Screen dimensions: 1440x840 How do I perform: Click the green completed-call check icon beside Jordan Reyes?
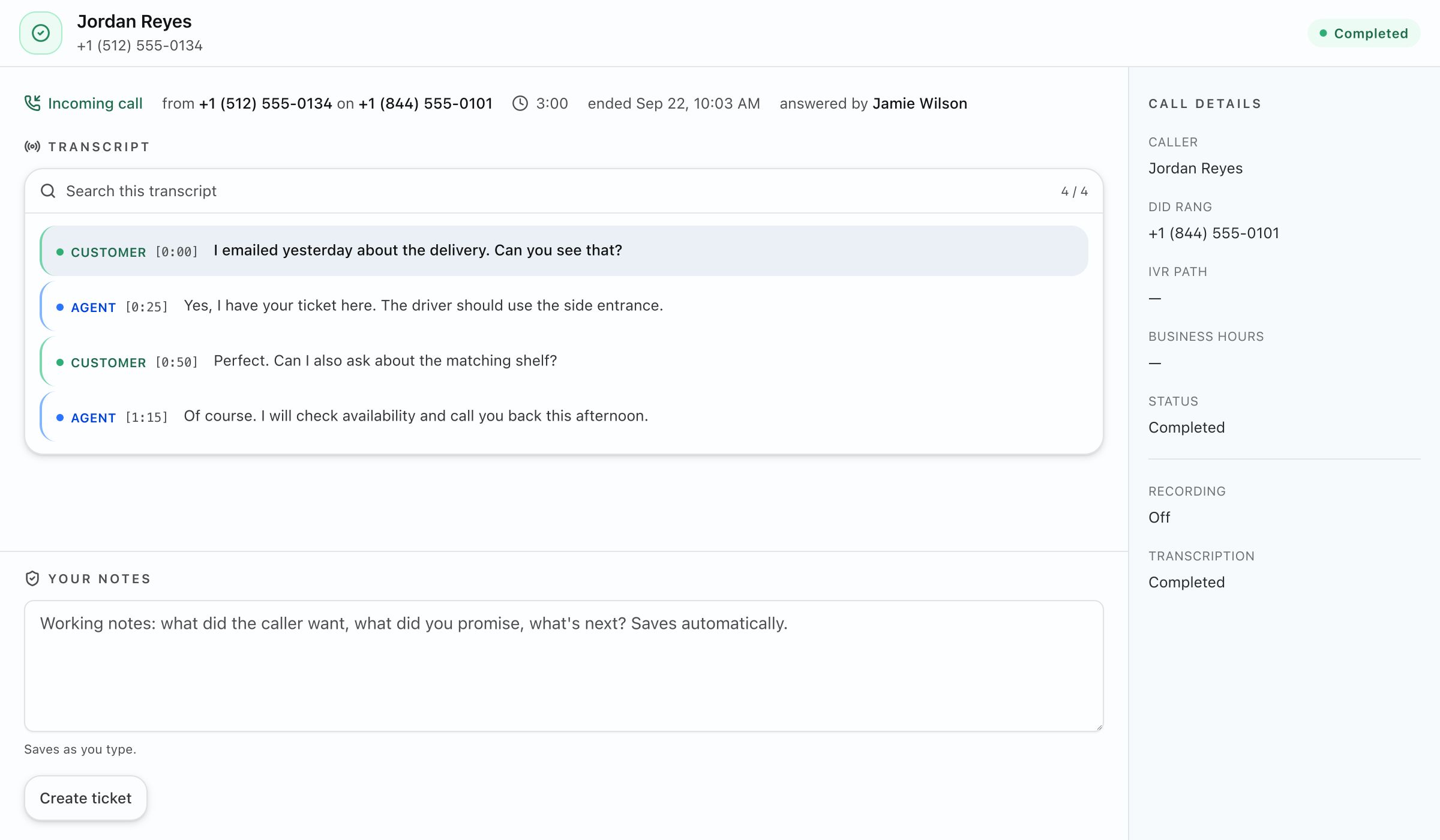[x=41, y=33]
